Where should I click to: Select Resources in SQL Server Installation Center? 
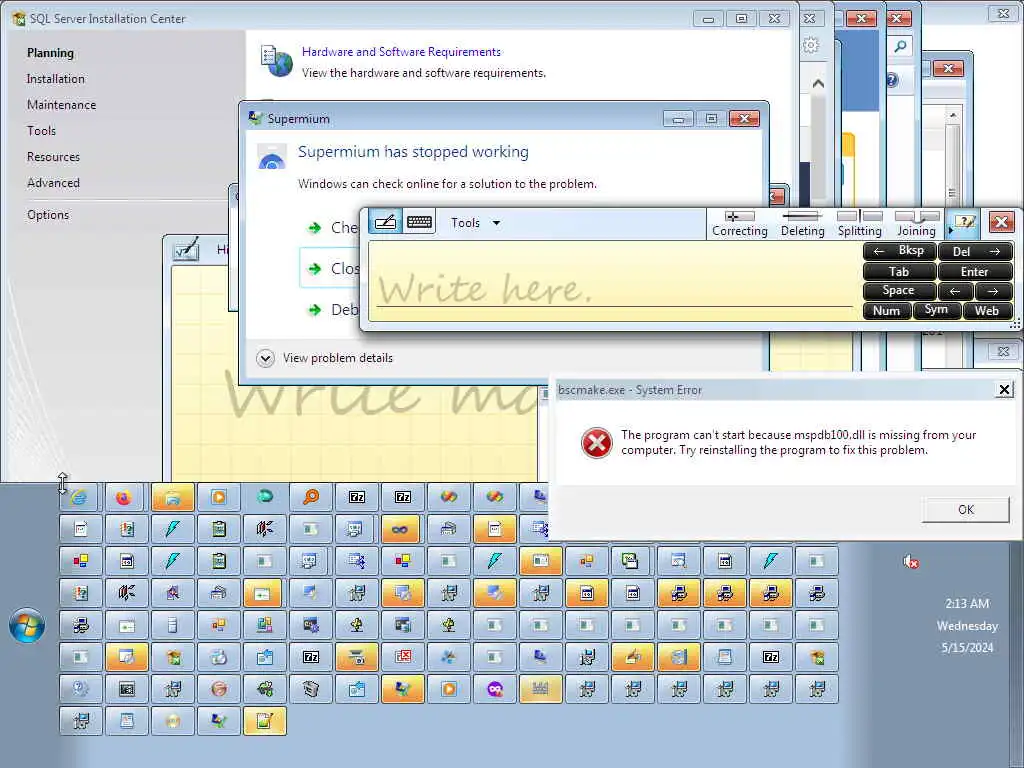point(53,157)
